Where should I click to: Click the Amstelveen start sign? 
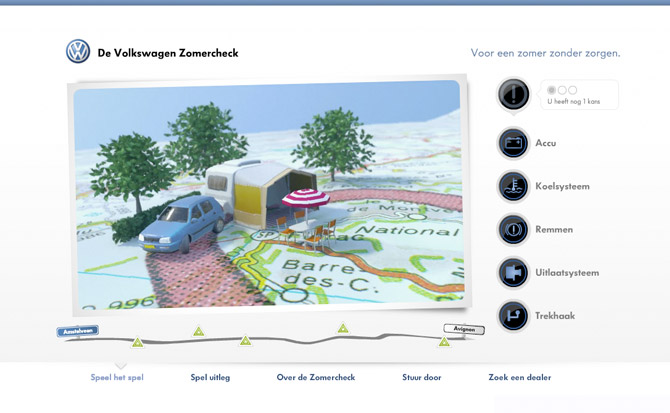[78, 331]
